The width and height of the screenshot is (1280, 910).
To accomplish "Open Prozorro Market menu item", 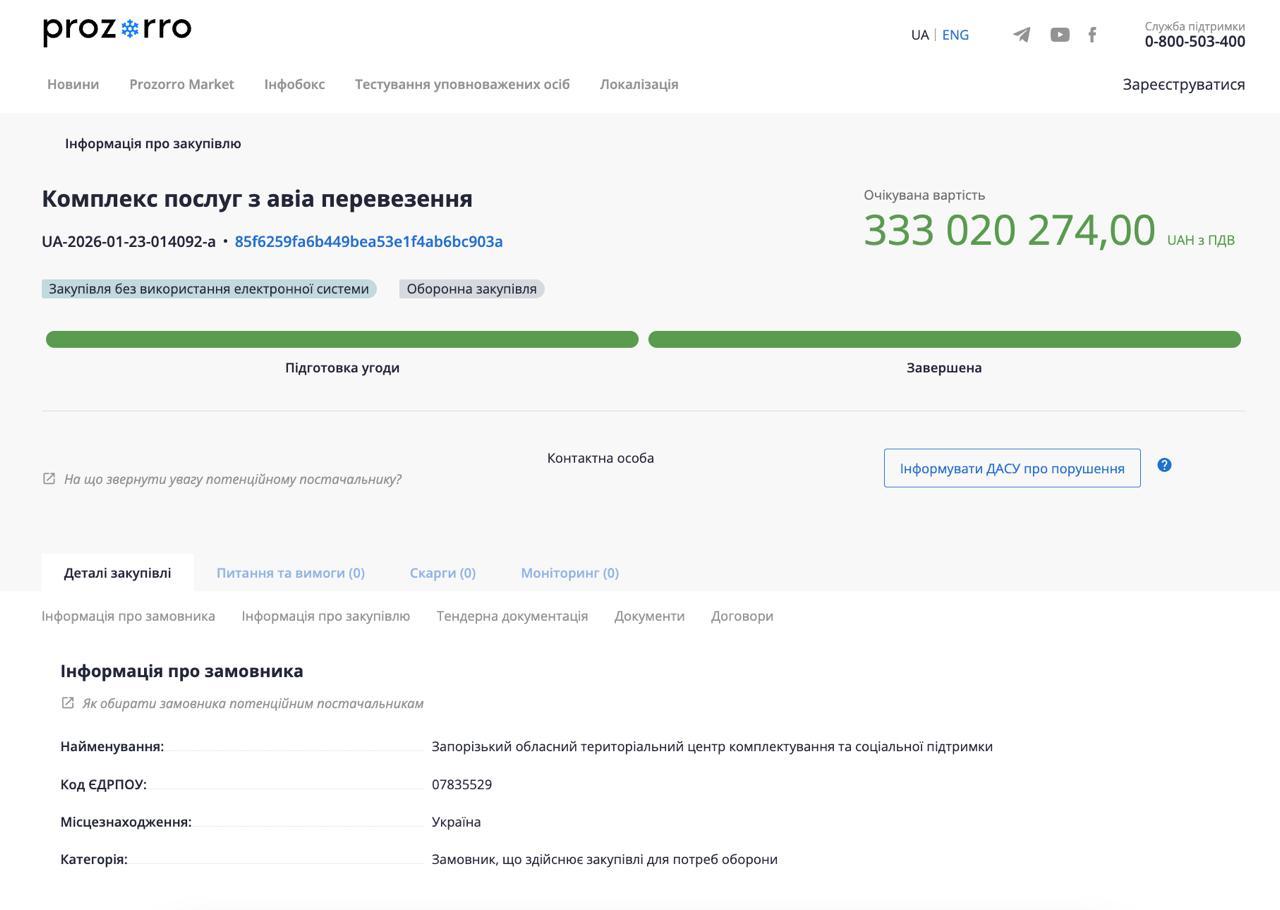I will [x=181, y=84].
